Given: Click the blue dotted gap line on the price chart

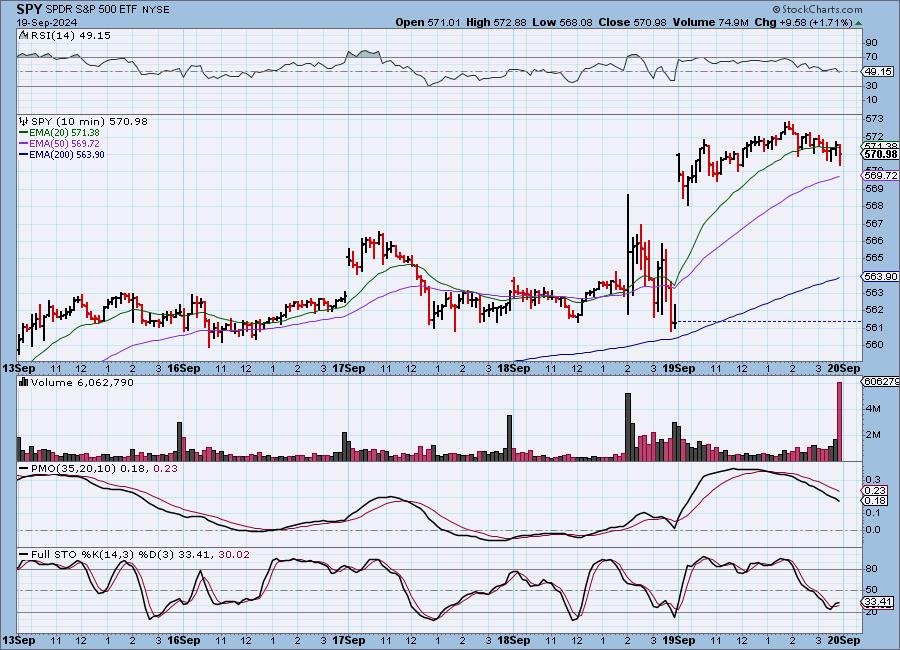Looking at the screenshot, I should (x=770, y=322).
